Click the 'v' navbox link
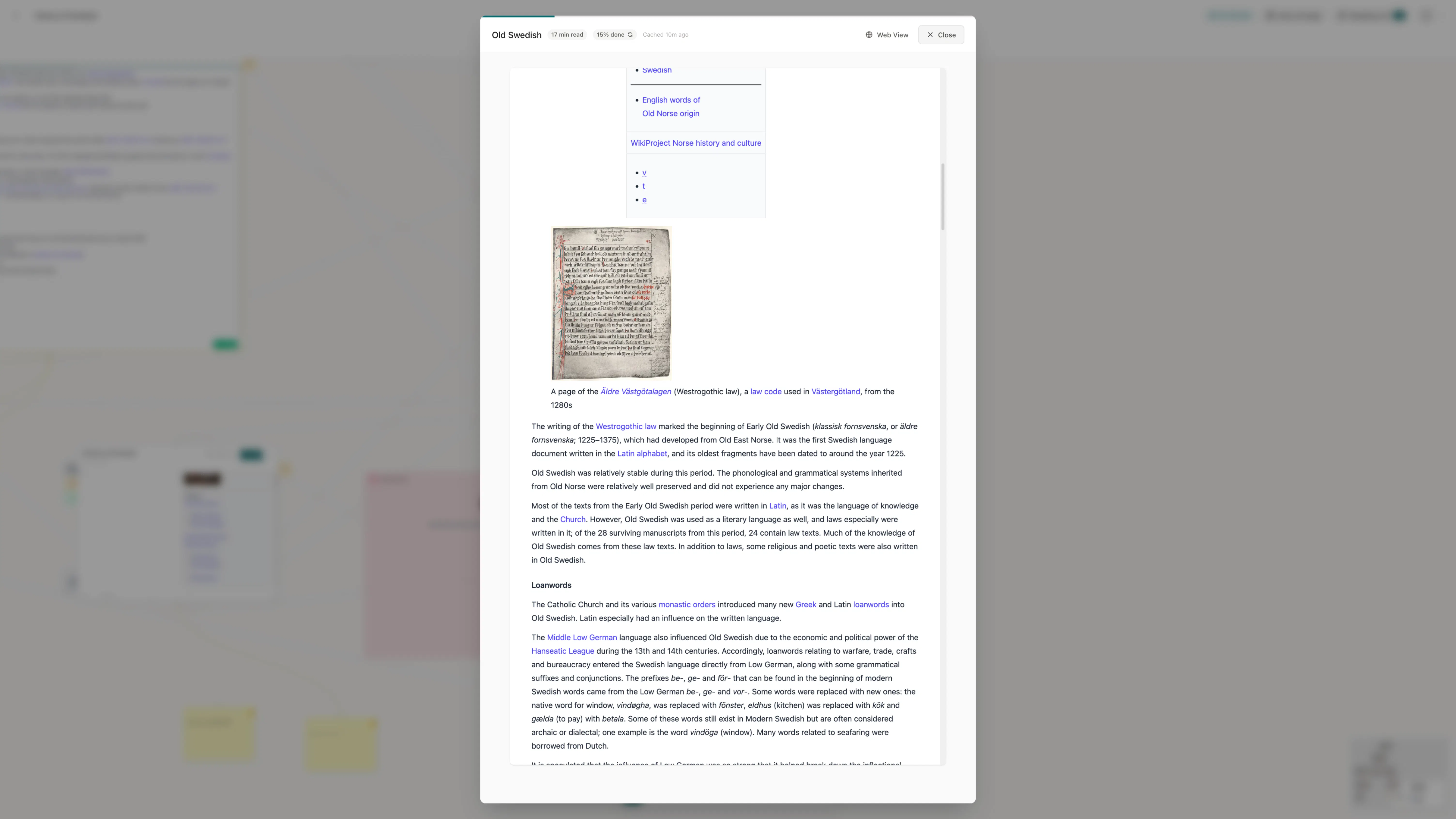The width and height of the screenshot is (1456, 819). pos(644,173)
